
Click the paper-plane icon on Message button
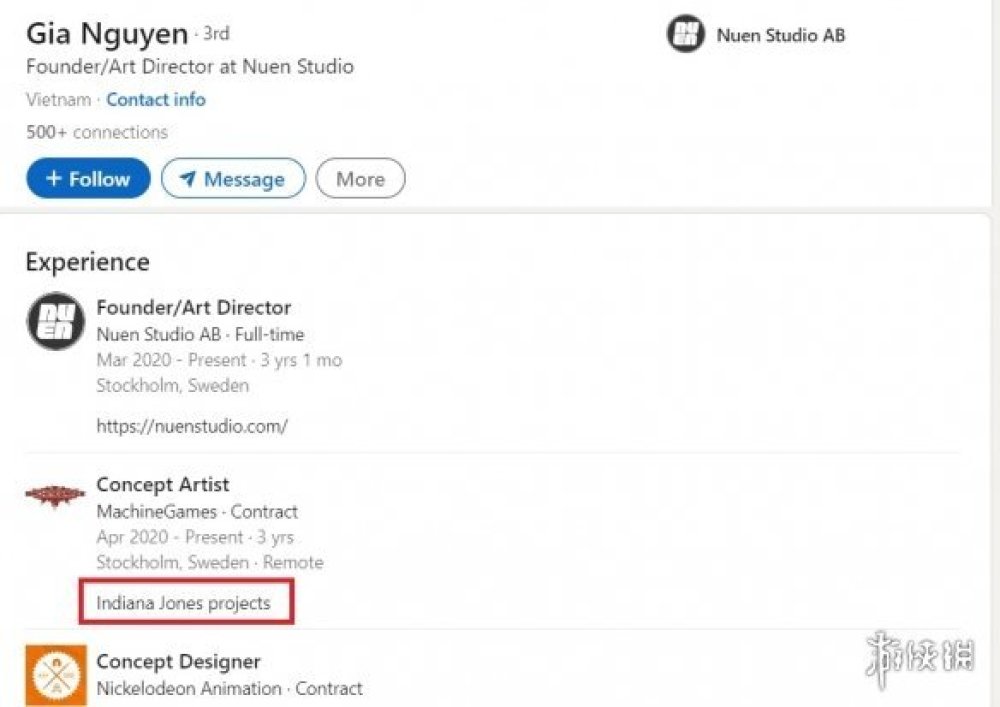coord(187,180)
